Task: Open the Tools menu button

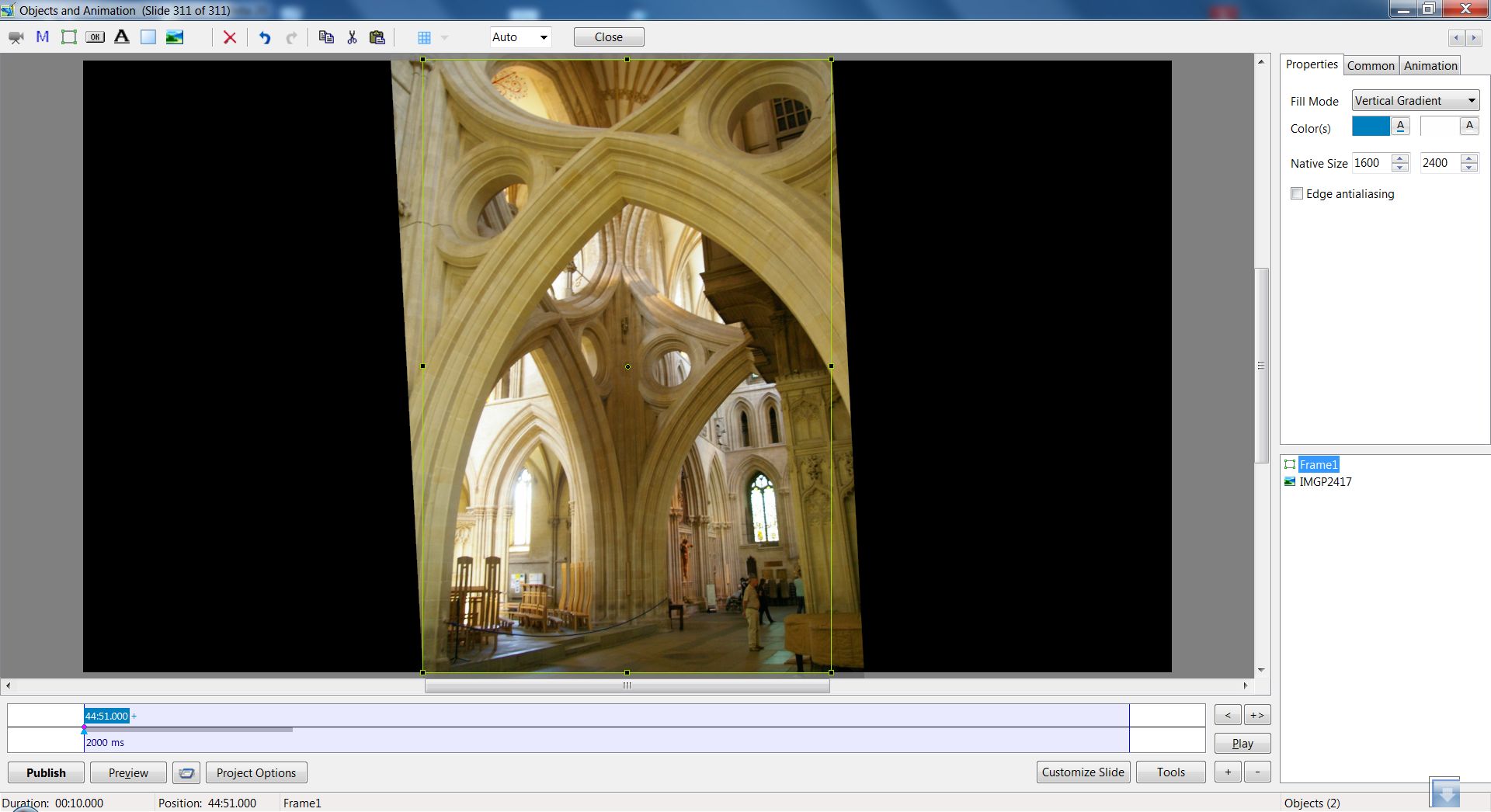Action: pyautogui.click(x=1171, y=772)
